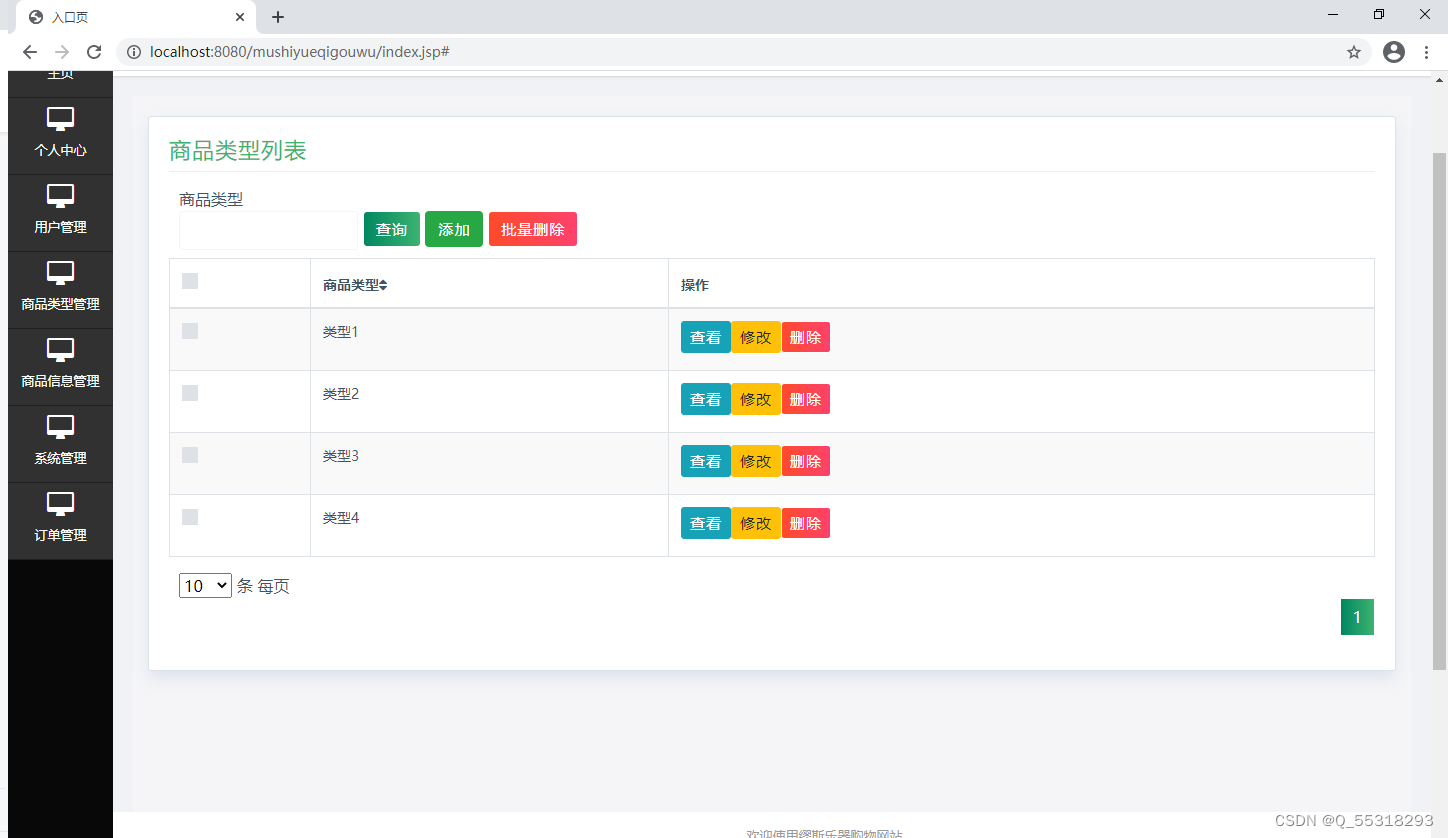The image size is (1448, 838).
Task: Click 修改 for 类型1
Action: pyautogui.click(x=756, y=337)
